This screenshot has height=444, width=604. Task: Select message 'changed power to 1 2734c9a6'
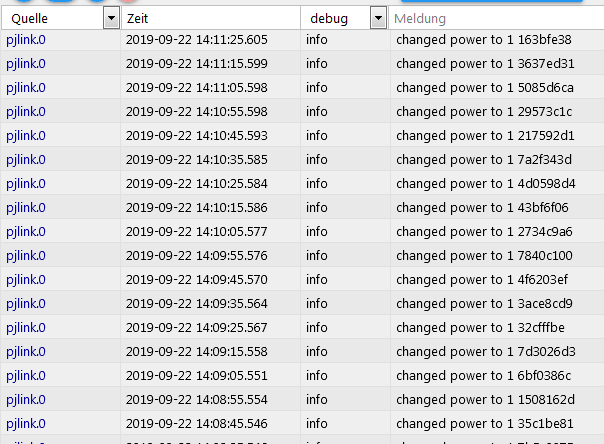click(484, 232)
